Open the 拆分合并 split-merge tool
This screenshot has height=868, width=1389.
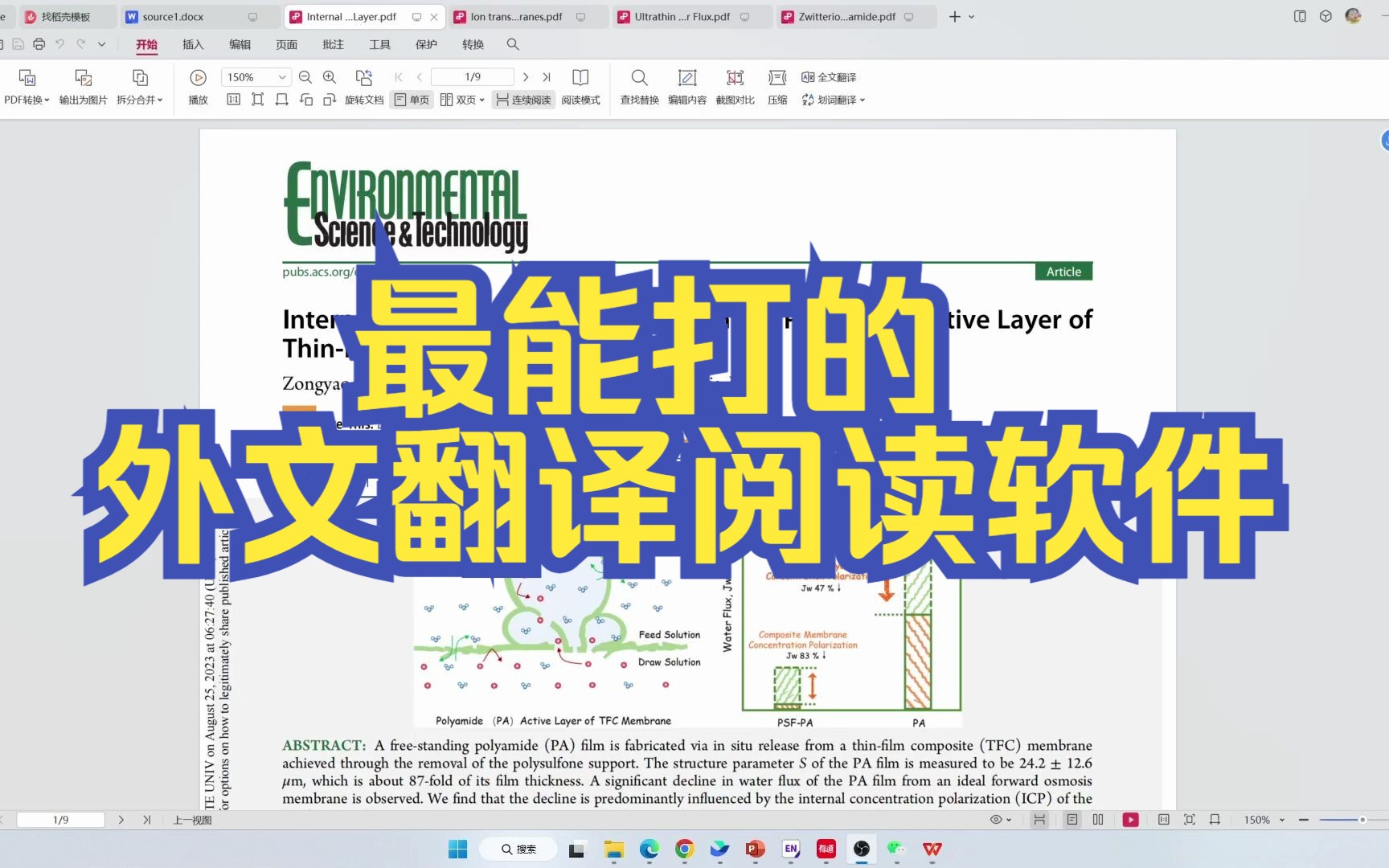(x=140, y=88)
